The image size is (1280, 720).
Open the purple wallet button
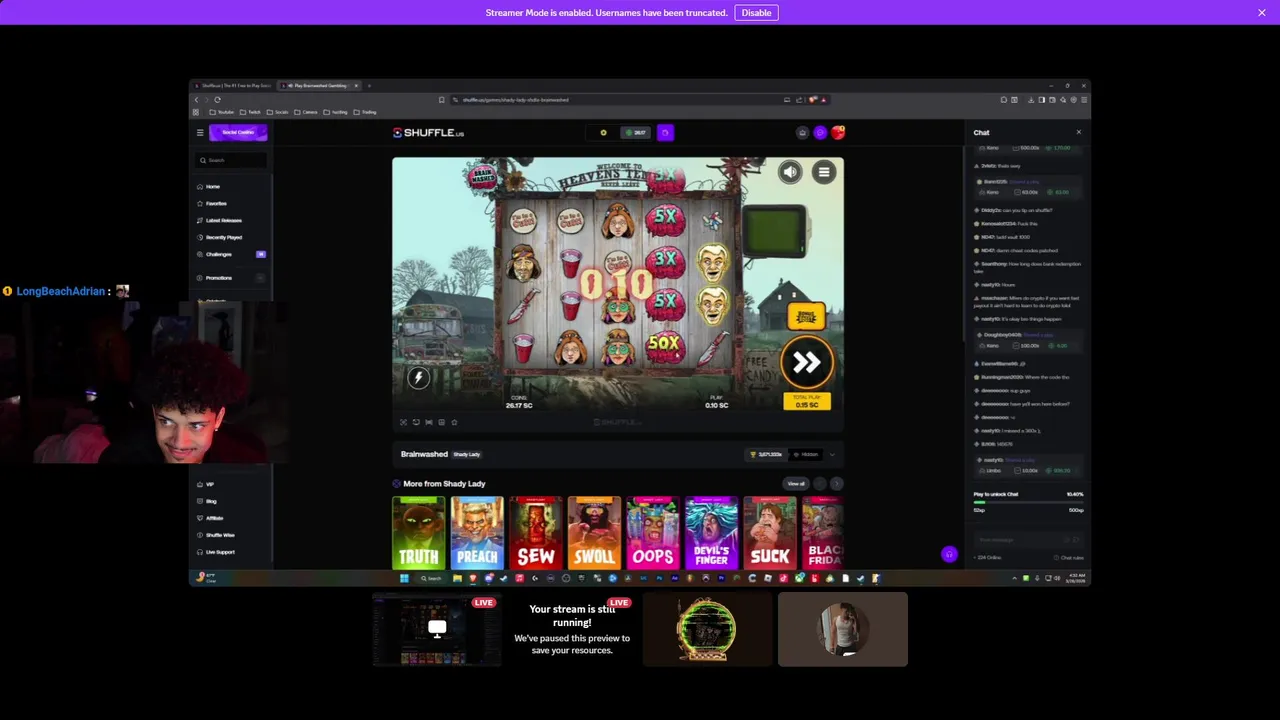(665, 133)
